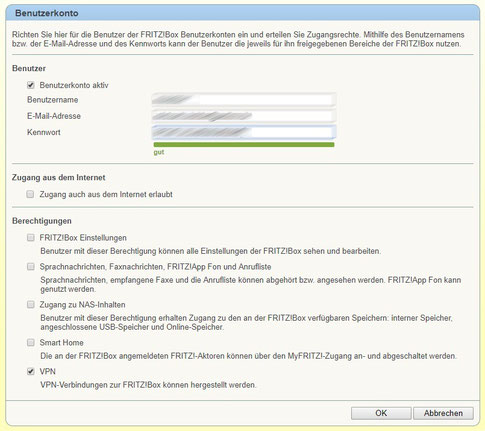
Task: Click the 'gut' password strength label
Action: [159, 153]
